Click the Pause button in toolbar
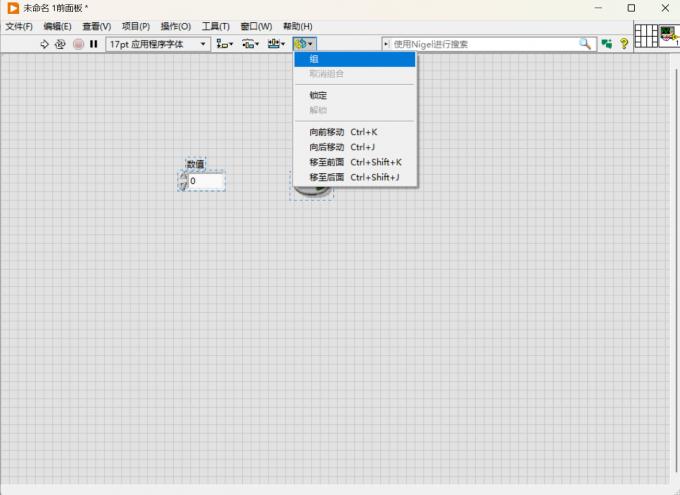The height and width of the screenshot is (495, 680). tap(94, 44)
